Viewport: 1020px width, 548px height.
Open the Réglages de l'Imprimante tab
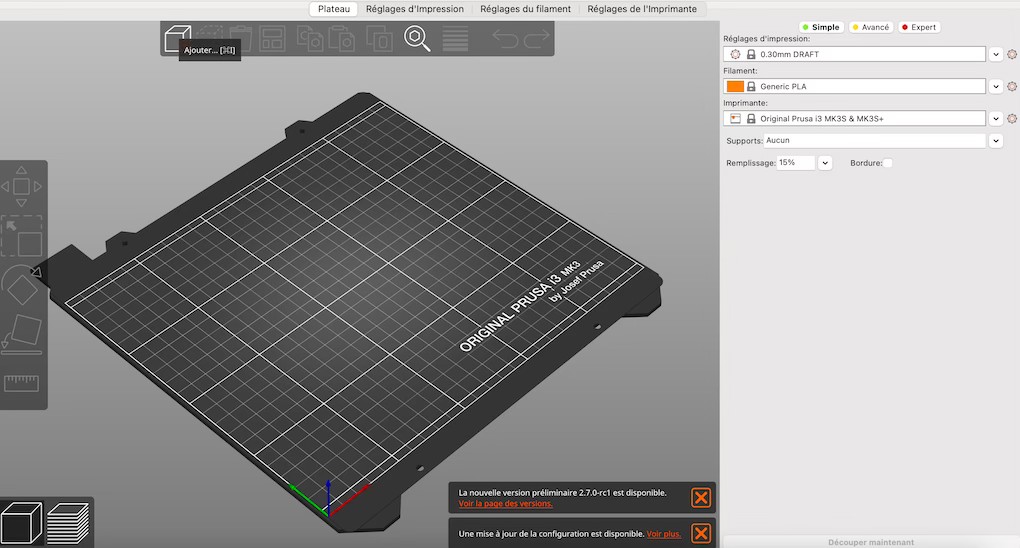click(x=642, y=9)
